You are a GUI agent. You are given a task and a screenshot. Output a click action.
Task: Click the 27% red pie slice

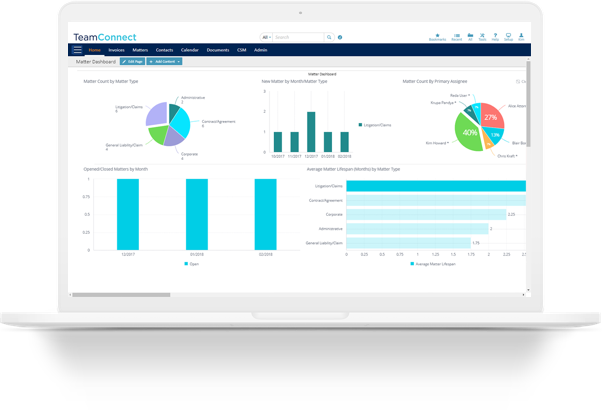pyautogui.click(x=492, y=116)
